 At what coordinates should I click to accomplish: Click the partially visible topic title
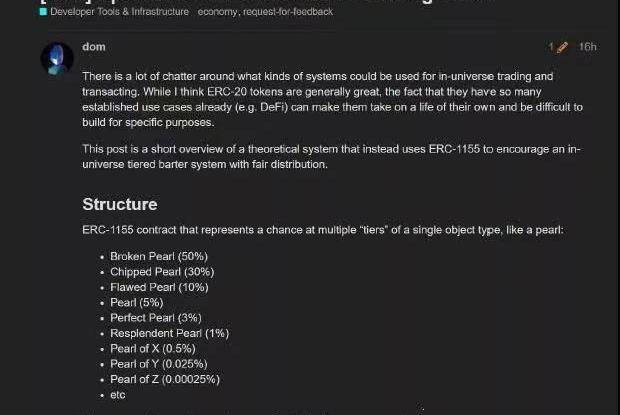click(x=300, y=2)
